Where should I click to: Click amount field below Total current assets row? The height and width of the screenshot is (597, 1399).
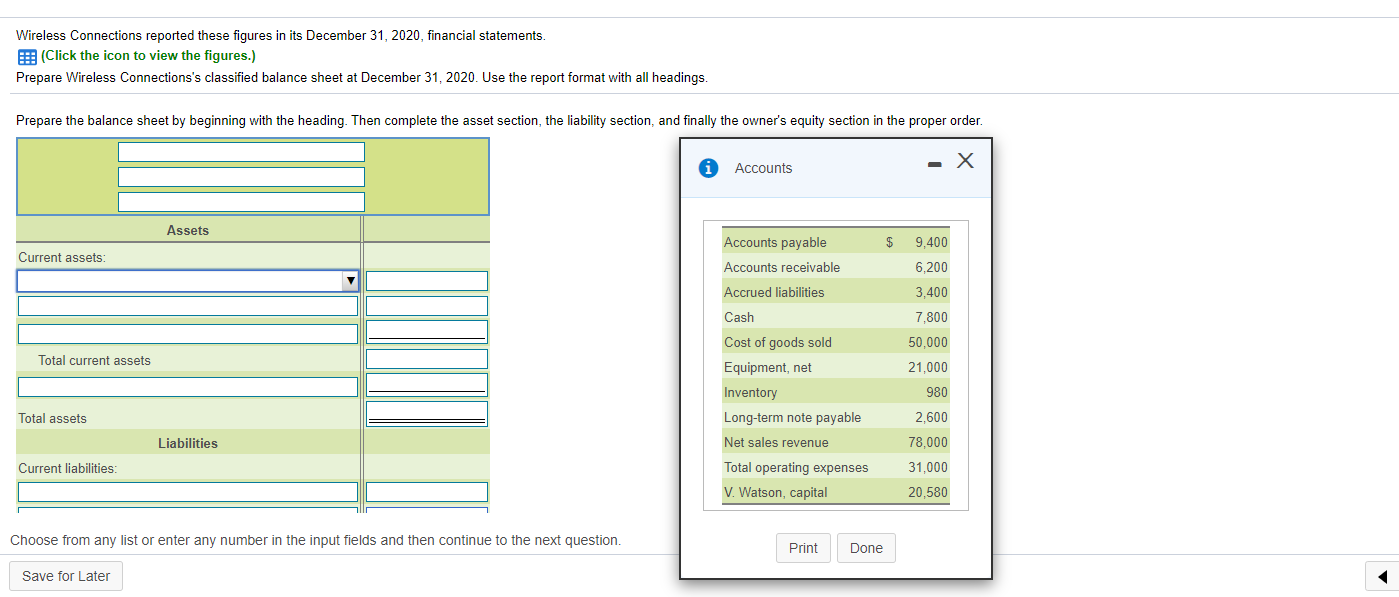pos(427,384)
